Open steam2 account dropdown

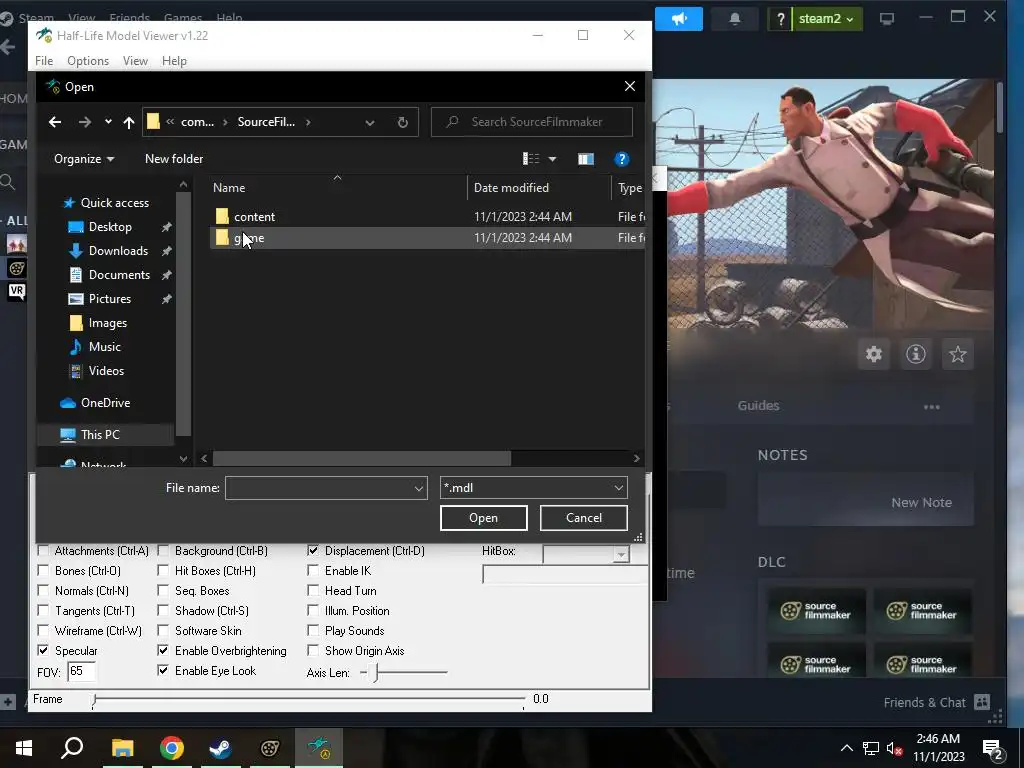coord(827,19)
